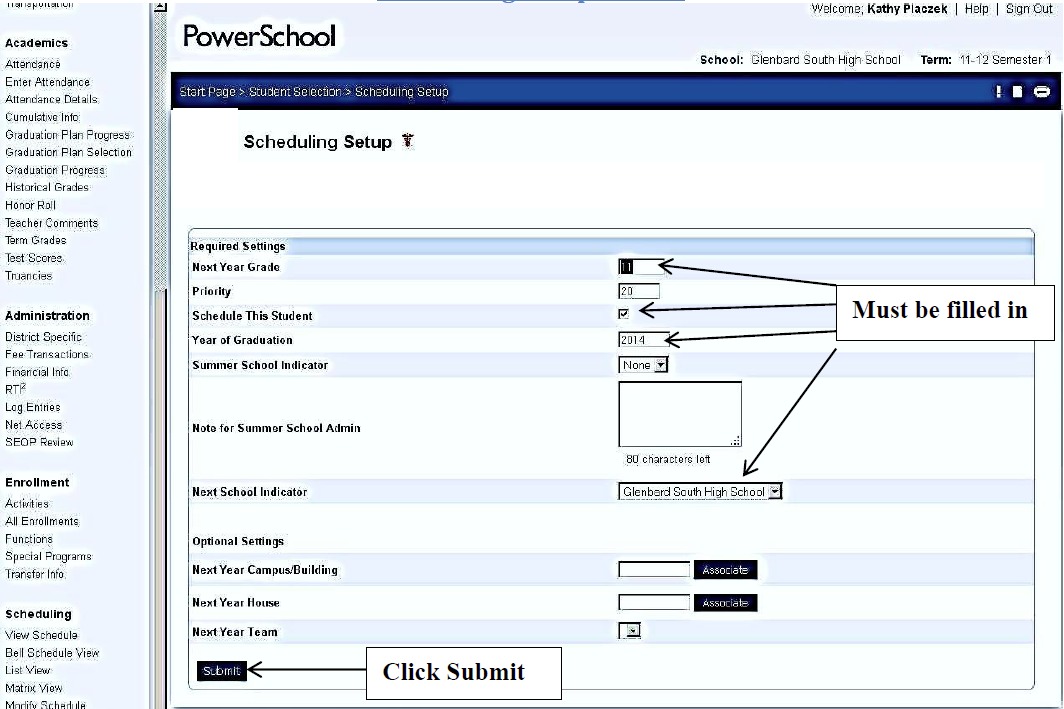The width and height of the screenshot is (1064, 709).
Task: Click the printer icon in blue bar
Action: (1042, 92)
